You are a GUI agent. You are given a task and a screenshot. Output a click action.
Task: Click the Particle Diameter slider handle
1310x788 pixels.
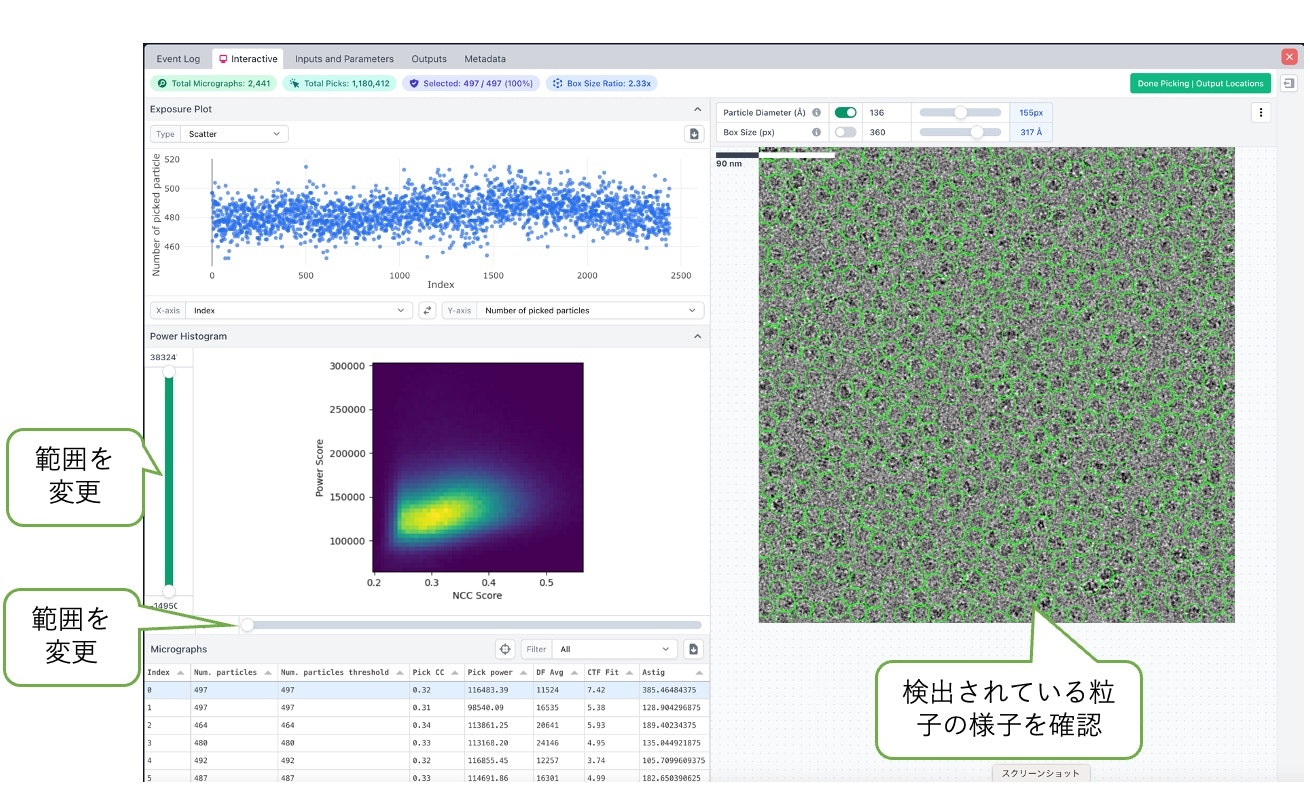pos(961,113)
